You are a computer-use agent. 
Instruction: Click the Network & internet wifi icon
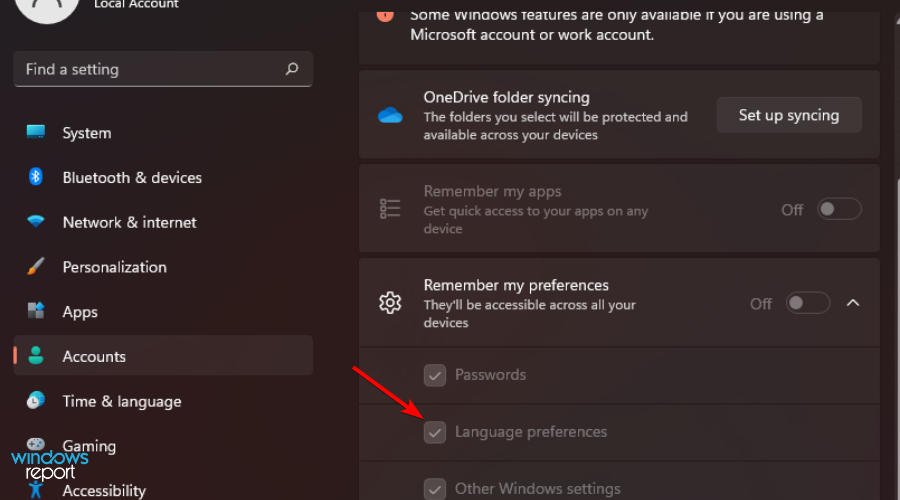pos(36,222)
